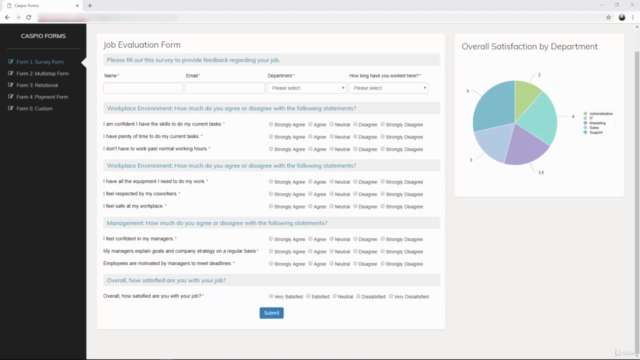Choose Neutral for overall job satisfaction
Image resolution: width=640 pixels, height=360 pixels.
click(334, 296)
